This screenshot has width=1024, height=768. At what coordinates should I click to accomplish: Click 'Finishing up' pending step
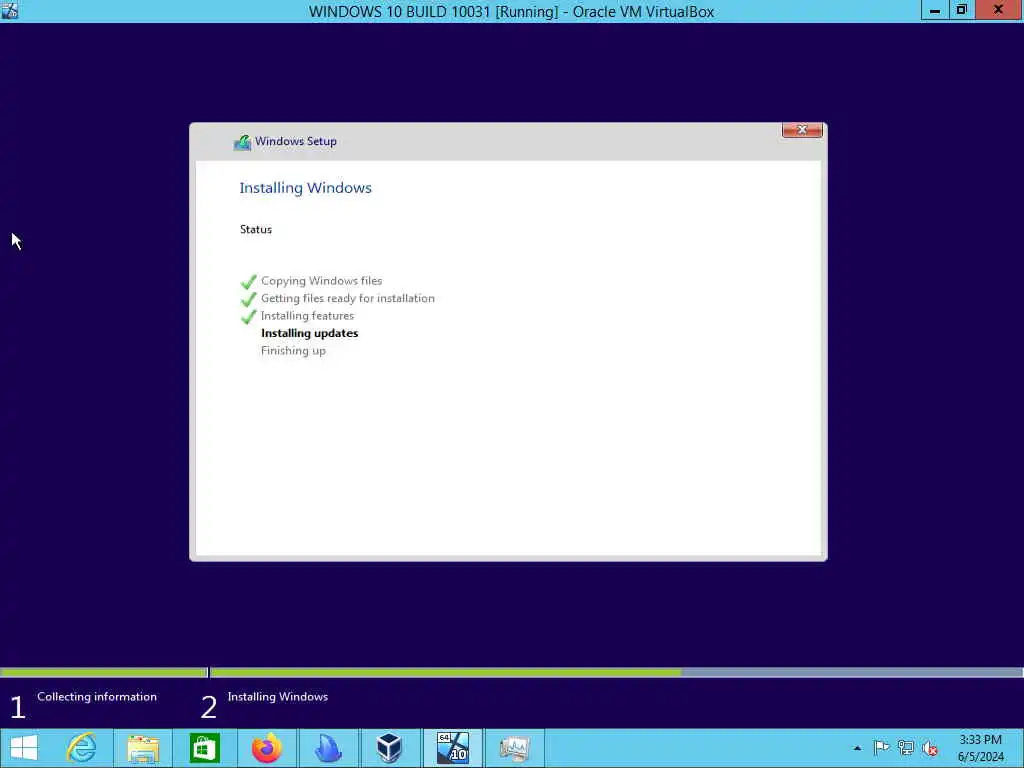(293, 351)
